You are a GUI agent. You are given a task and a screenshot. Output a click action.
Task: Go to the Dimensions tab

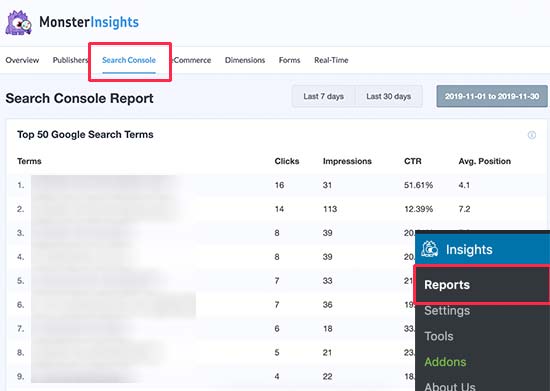click(245, 60)
